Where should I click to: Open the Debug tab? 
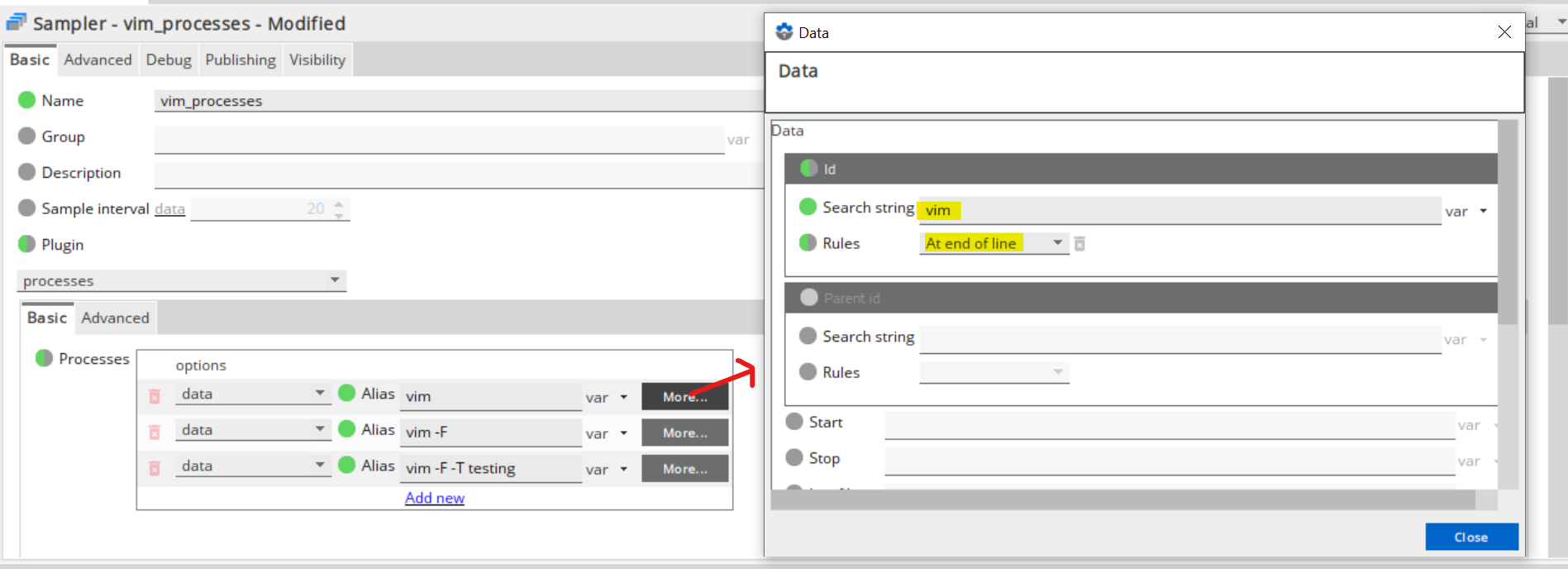[169, 60]
